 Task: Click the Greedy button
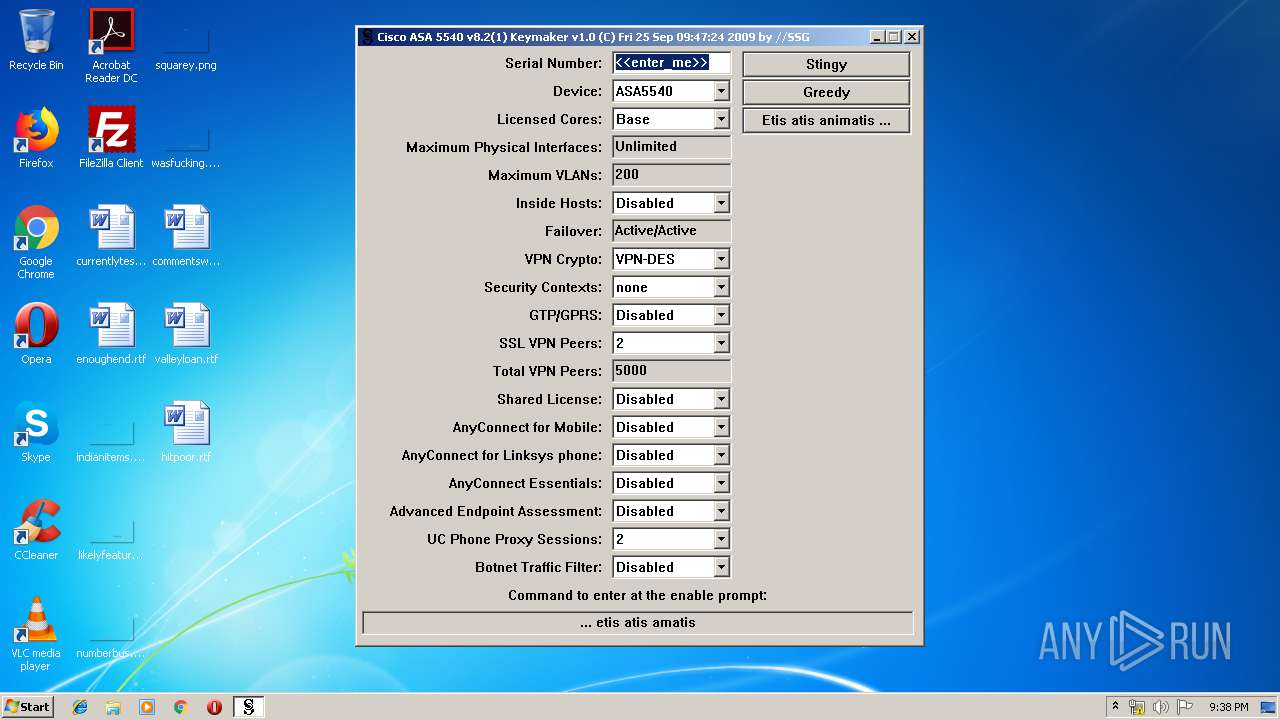click(x=826, y=92)
